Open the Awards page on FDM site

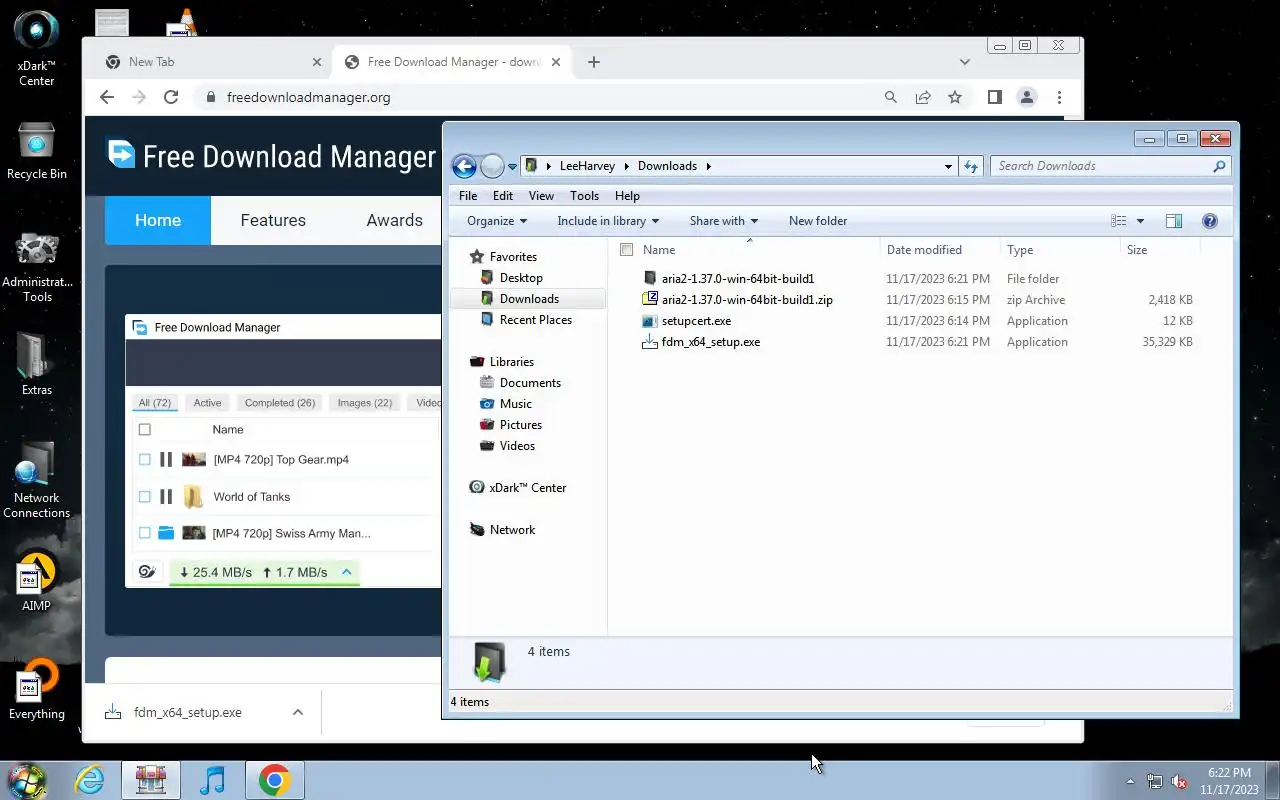(x=395, y=221)
